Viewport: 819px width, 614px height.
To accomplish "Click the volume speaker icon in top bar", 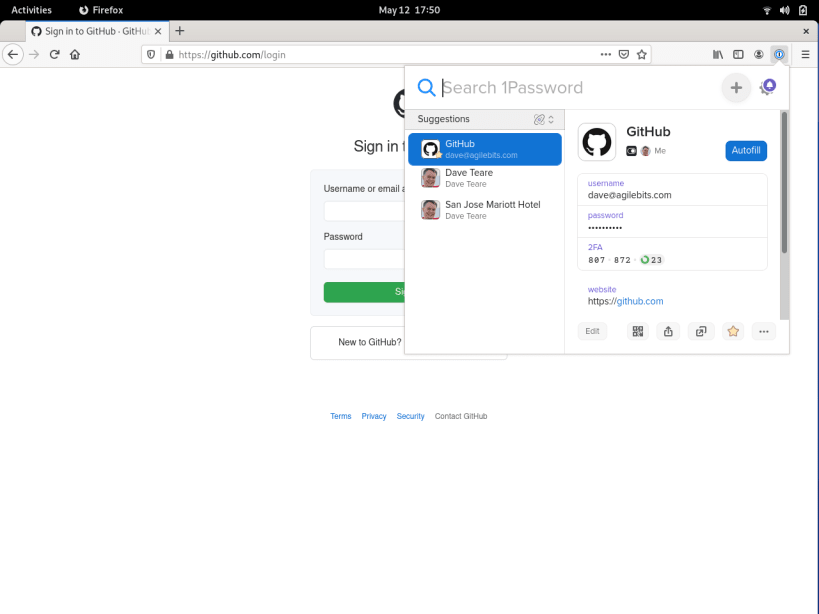I will (x=785, y=10).
